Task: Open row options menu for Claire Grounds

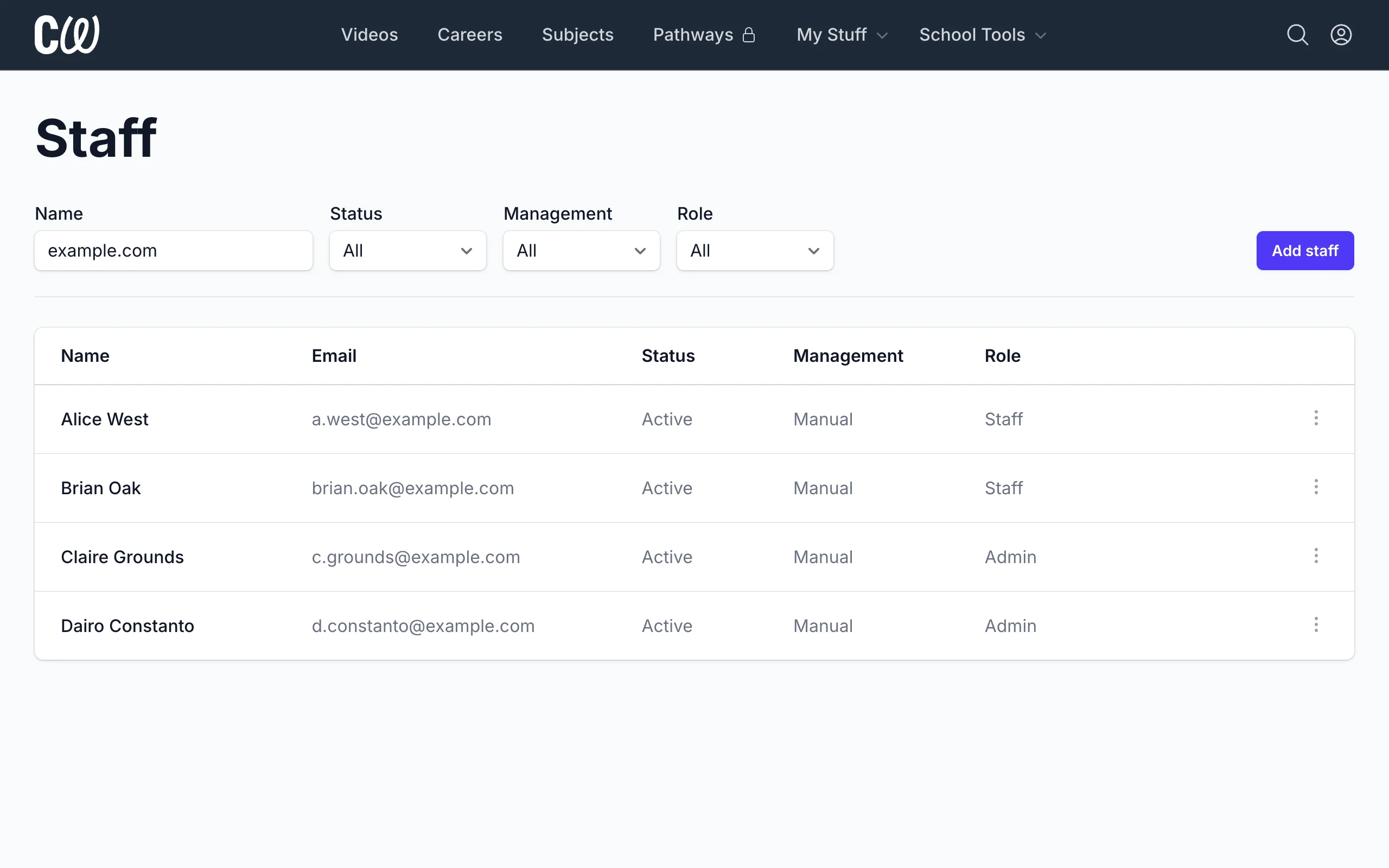Action: tap(1316, 556)
